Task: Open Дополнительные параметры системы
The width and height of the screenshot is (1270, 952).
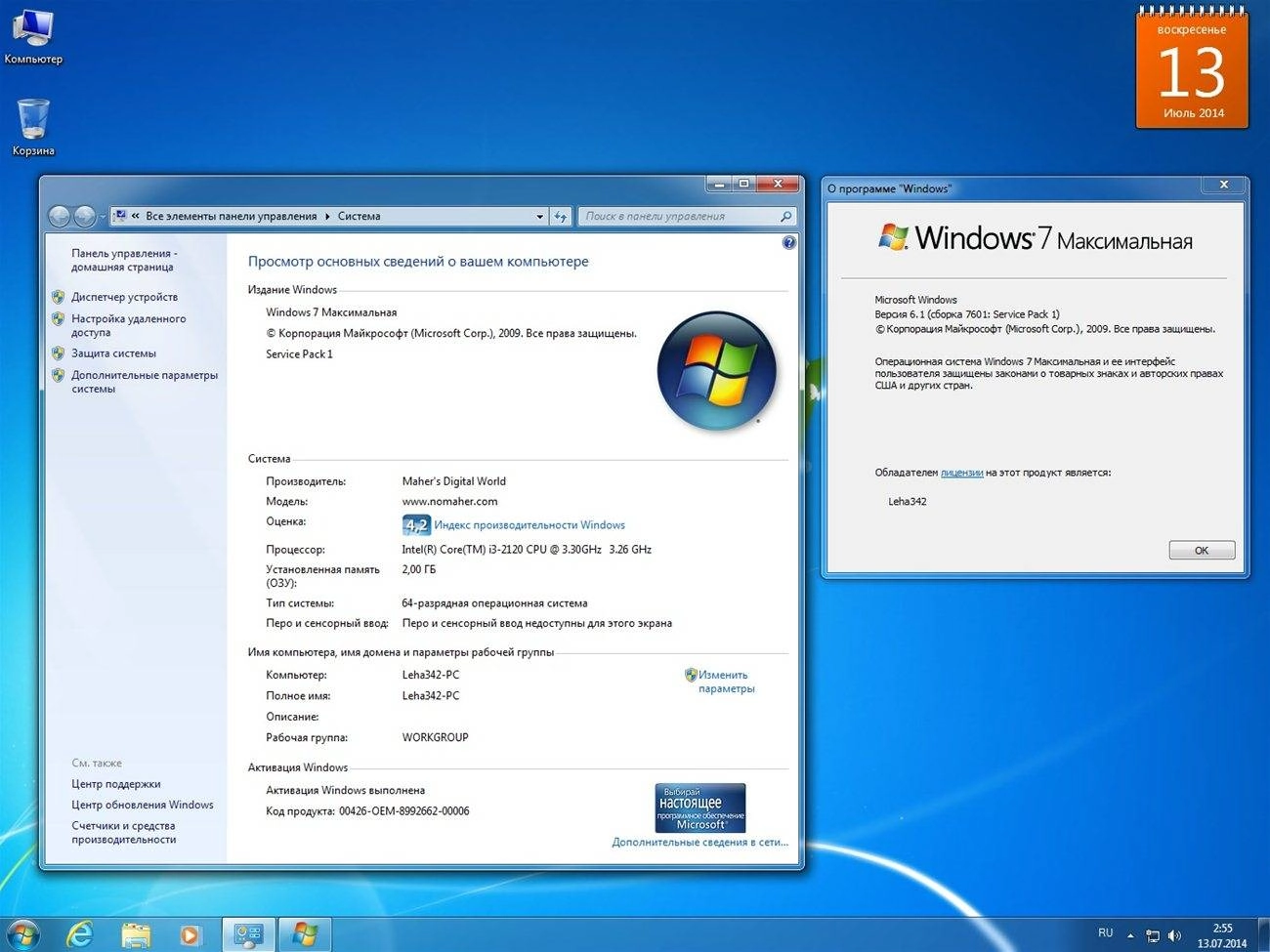Action: pos(145,382)
